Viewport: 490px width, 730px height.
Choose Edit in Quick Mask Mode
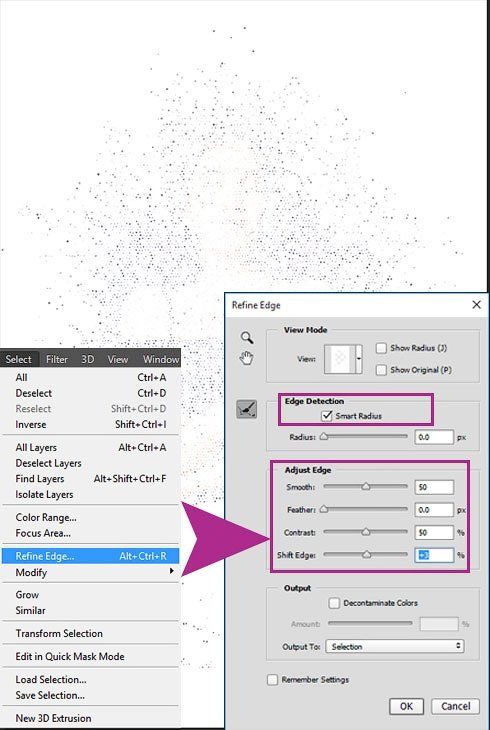coord(91,656)
